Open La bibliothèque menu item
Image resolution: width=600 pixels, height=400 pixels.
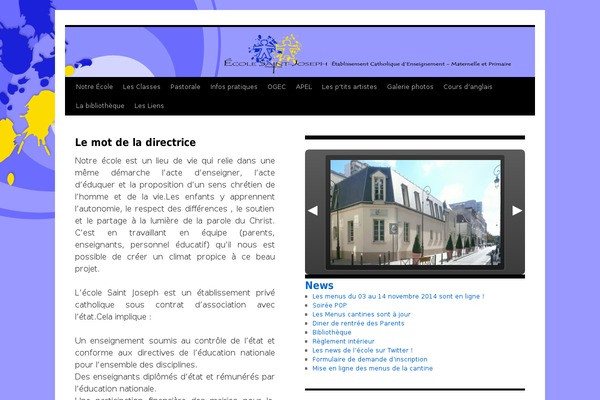click(100, 106)
